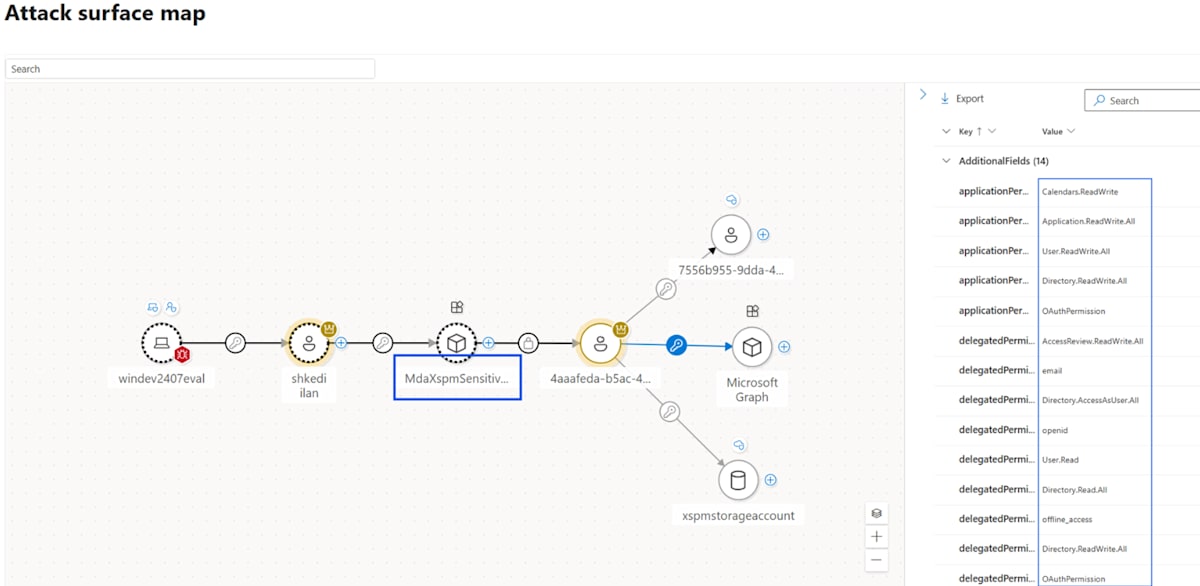
Task: Zoom out on the attack map
Action: pyautogui.click(x=876, y=559)
